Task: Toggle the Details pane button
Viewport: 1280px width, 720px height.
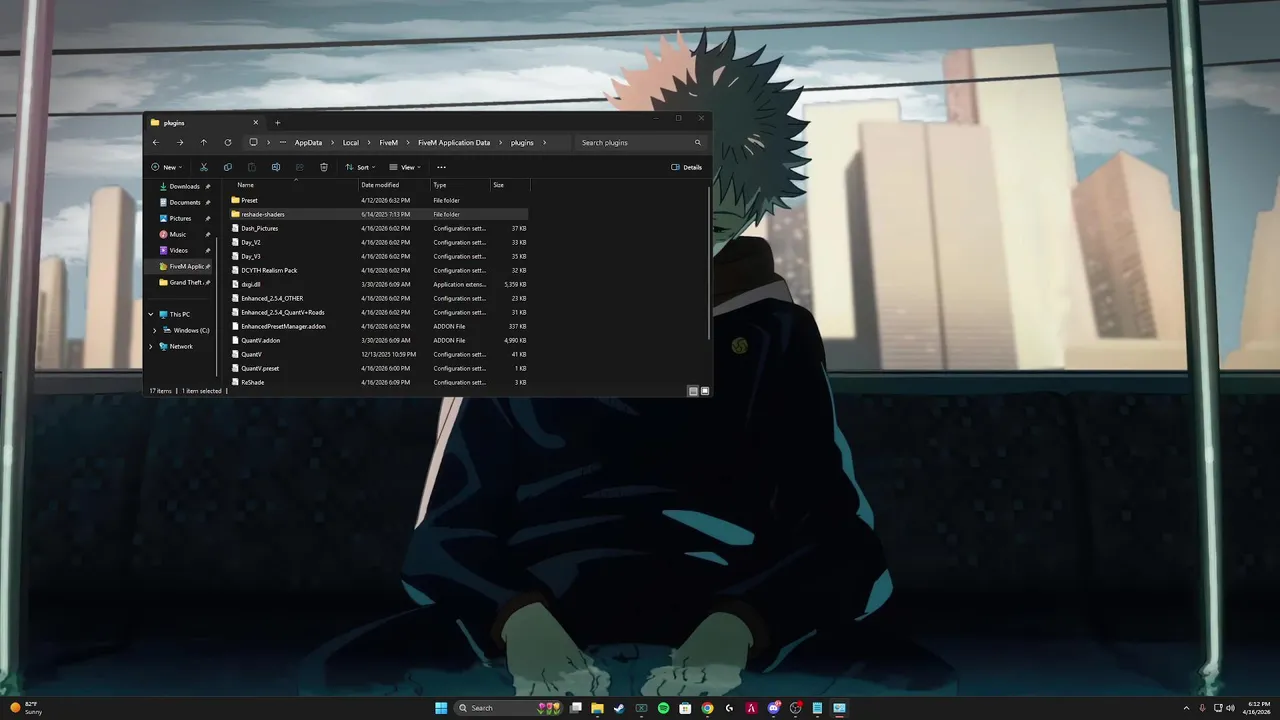Action: click(687, 167)
